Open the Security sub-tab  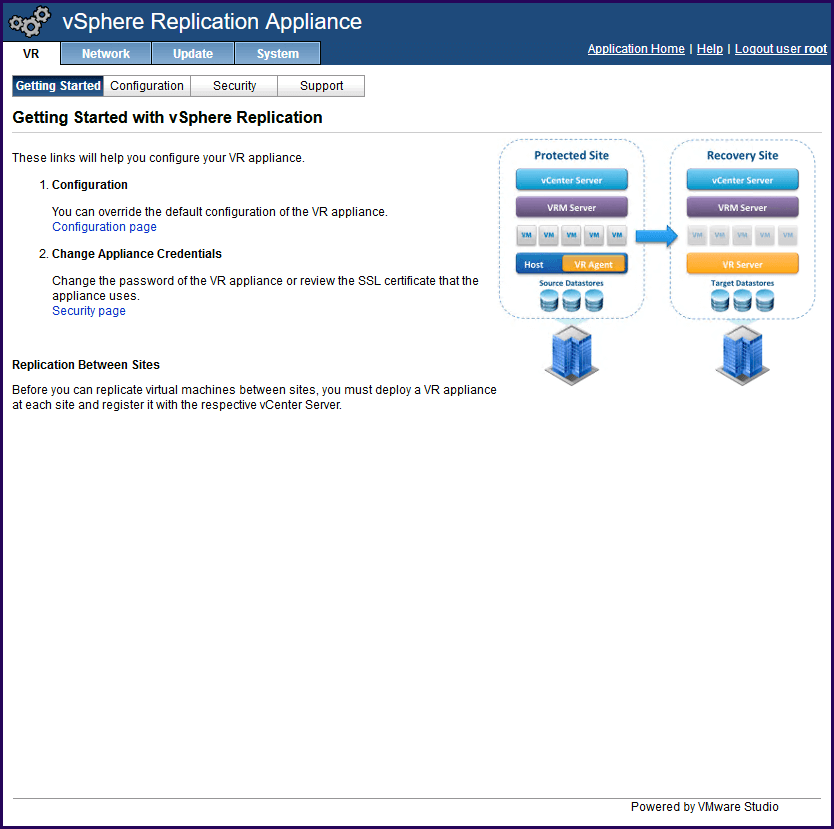pyautogui.click(x=234, y=86)
